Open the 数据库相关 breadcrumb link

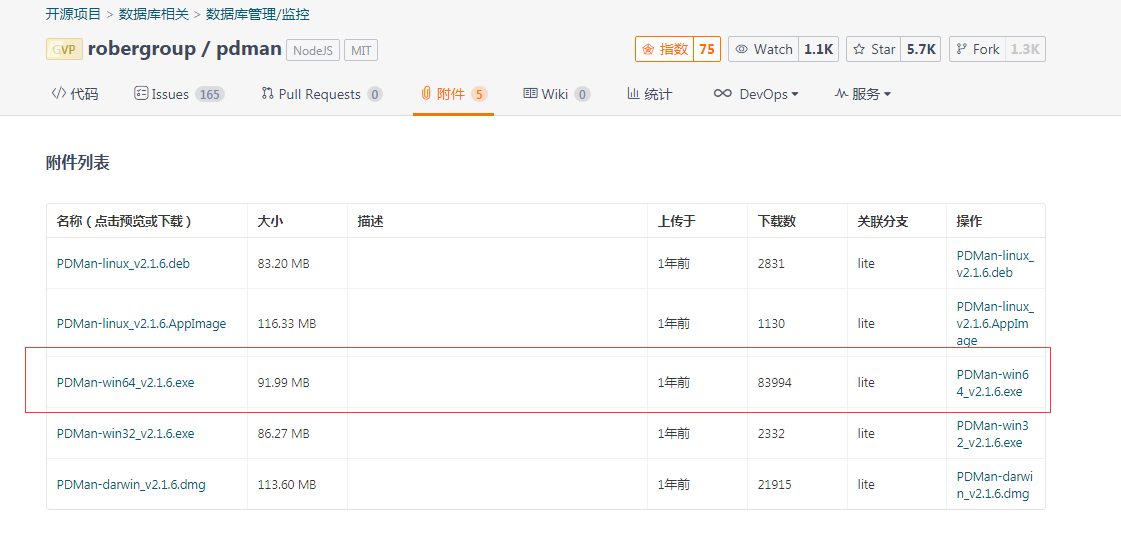coord(153,14)
